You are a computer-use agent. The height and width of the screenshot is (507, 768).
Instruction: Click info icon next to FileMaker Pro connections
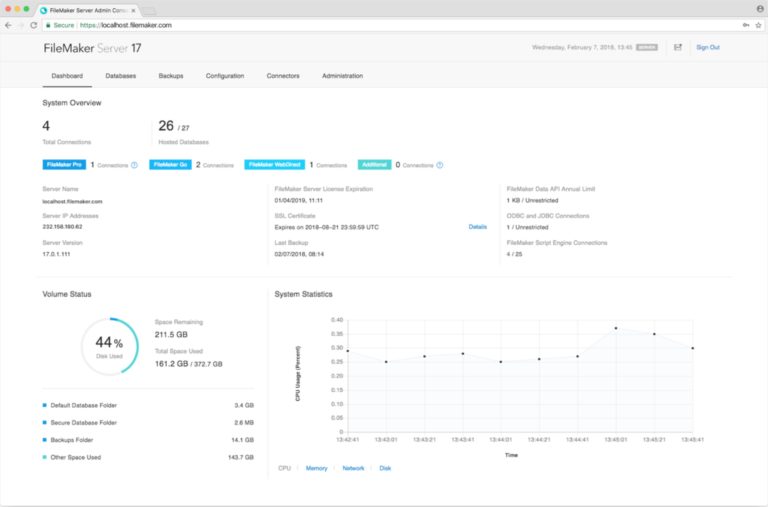click(134, 165)
